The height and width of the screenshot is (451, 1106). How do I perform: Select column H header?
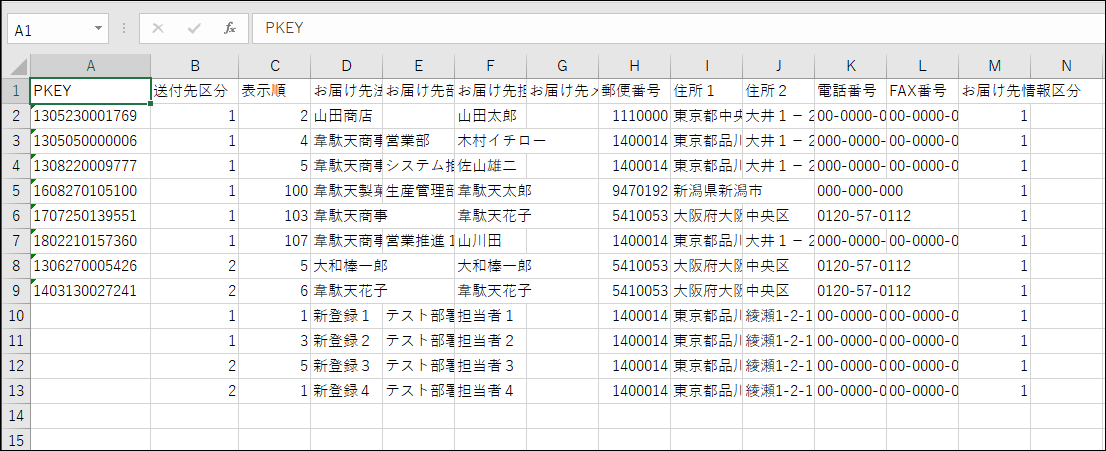point(634,66)
